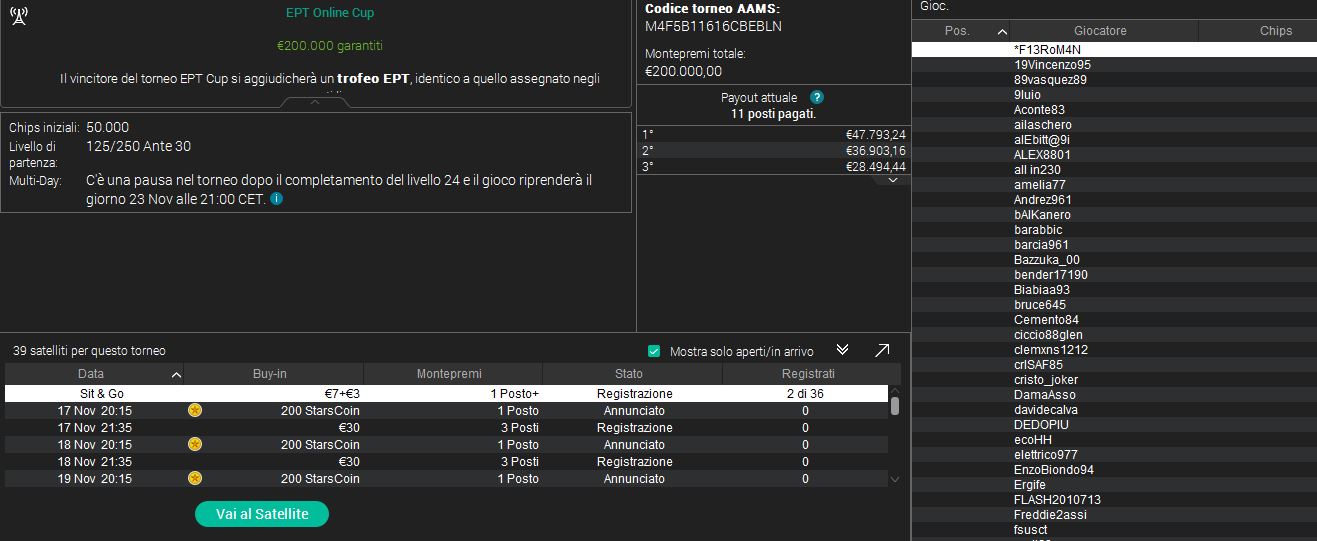Click the StarsCoin icon for 17 Nov 20:15
Viewport: 1317px width, 541px height.
(x=195, y=411)
